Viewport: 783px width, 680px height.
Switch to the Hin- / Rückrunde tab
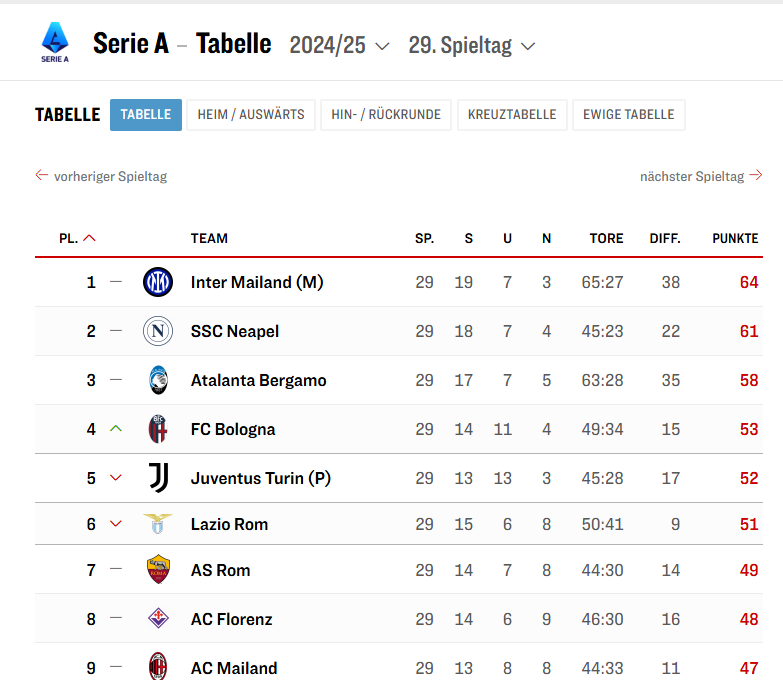386,115
